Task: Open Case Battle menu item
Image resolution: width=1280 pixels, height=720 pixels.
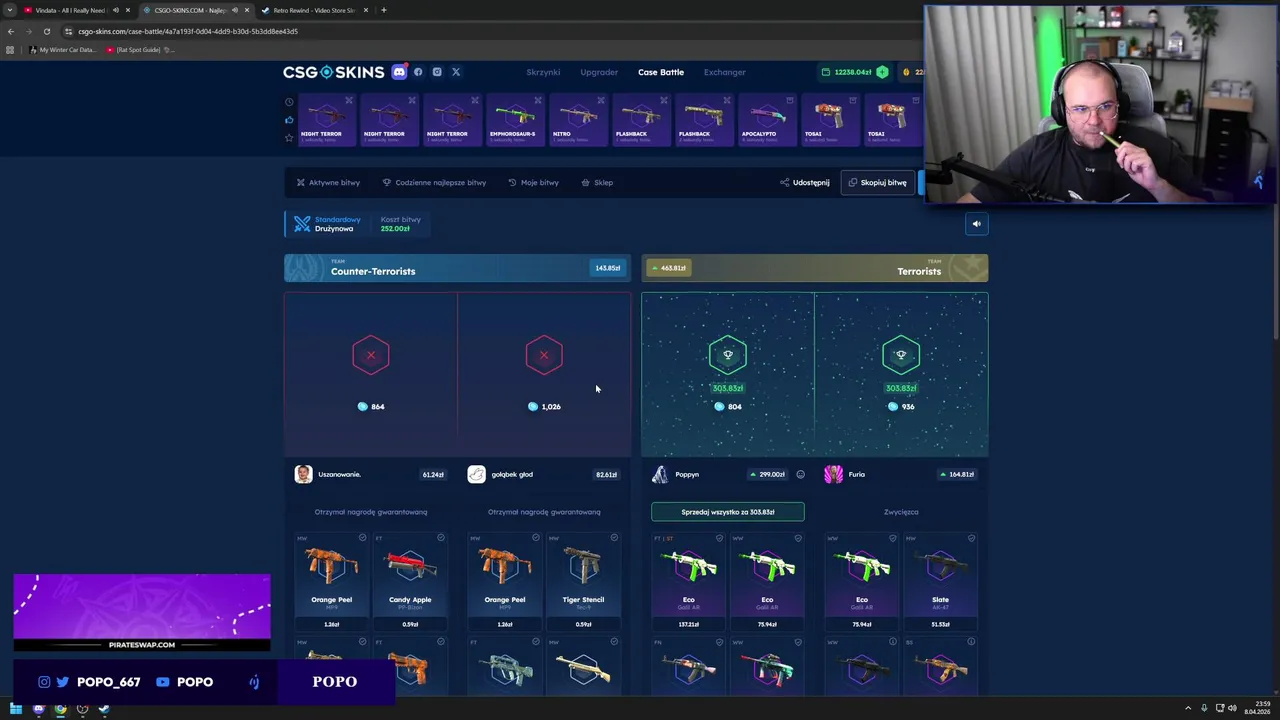Action: click(x=661, y=72)
